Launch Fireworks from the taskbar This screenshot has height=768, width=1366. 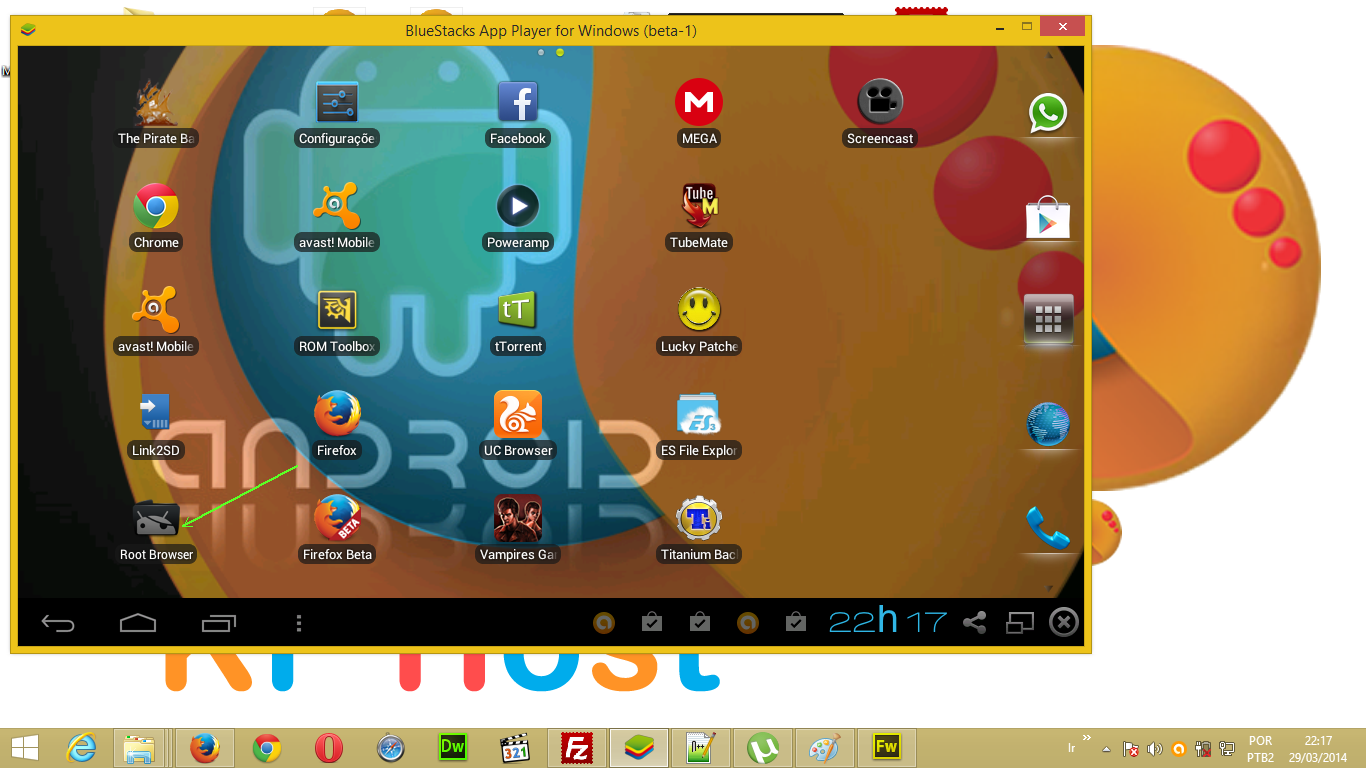tap(887, 748)
